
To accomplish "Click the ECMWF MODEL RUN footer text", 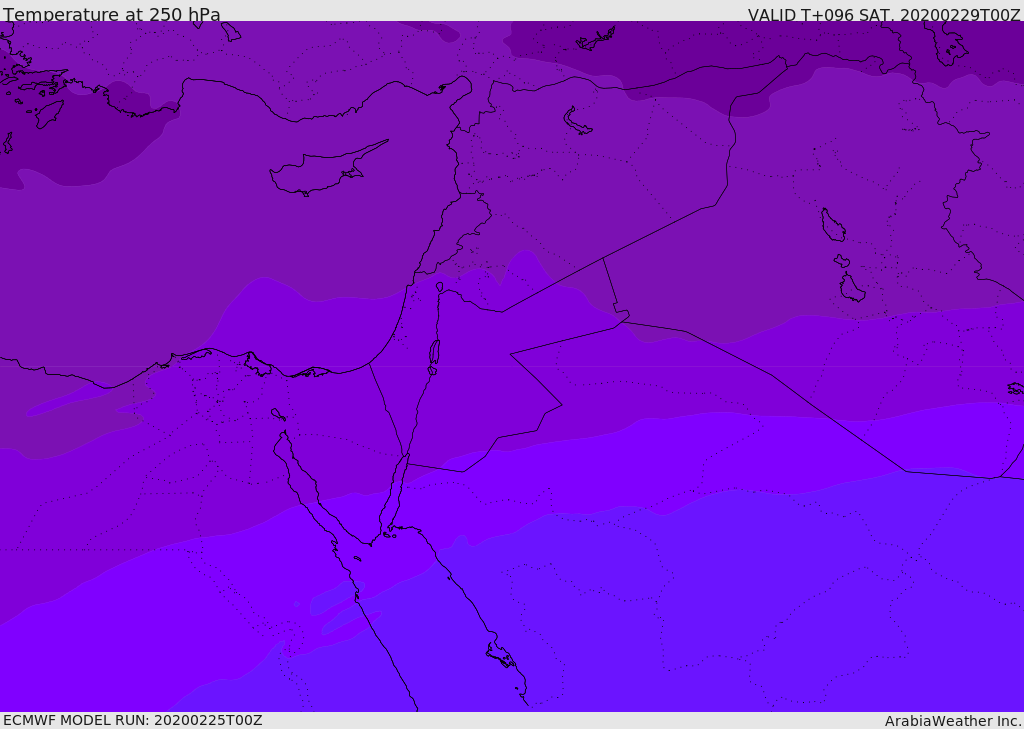I will point(132,720).
